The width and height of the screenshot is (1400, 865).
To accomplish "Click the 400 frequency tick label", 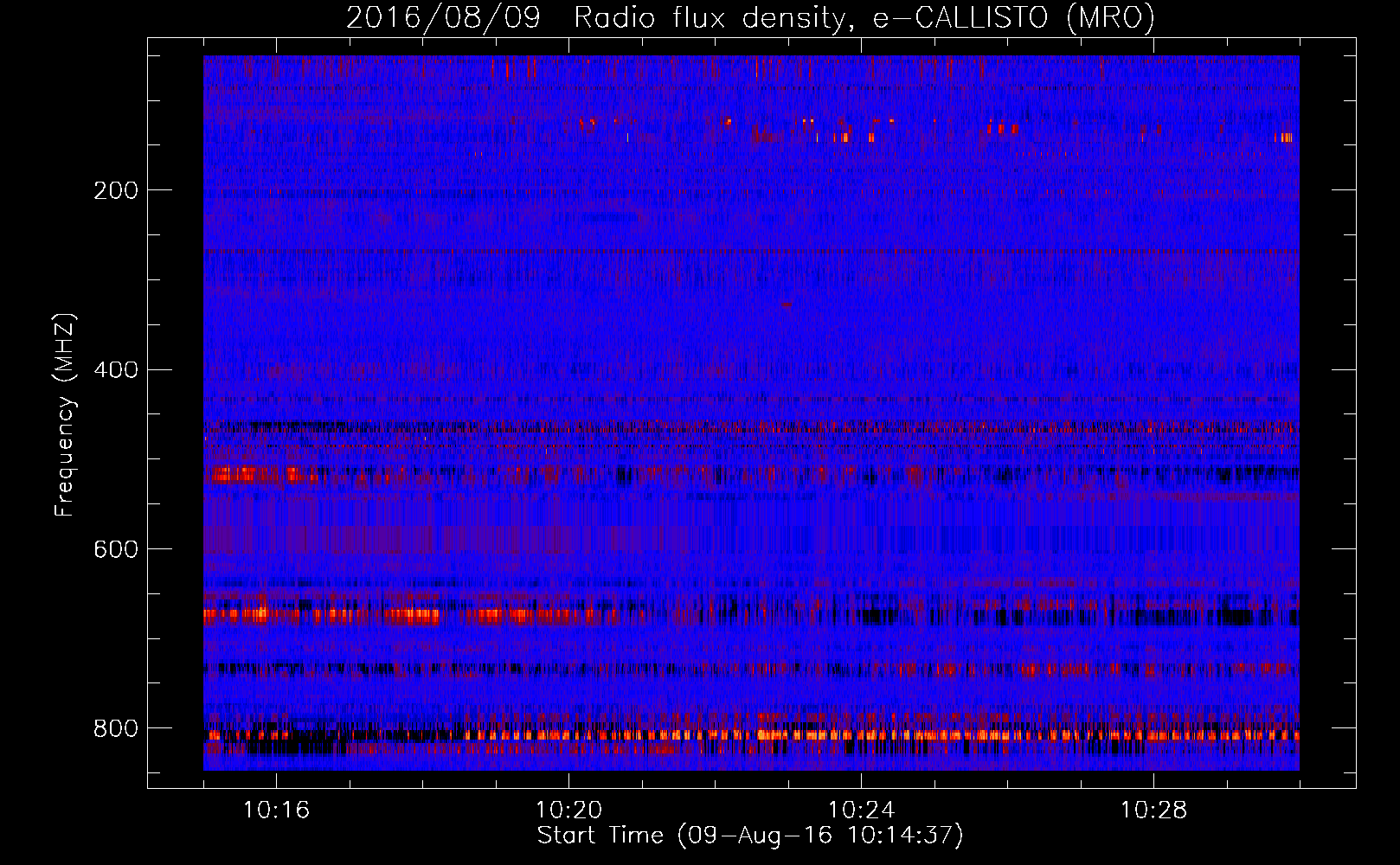I will pyautogui.click(x=116, y=370).
